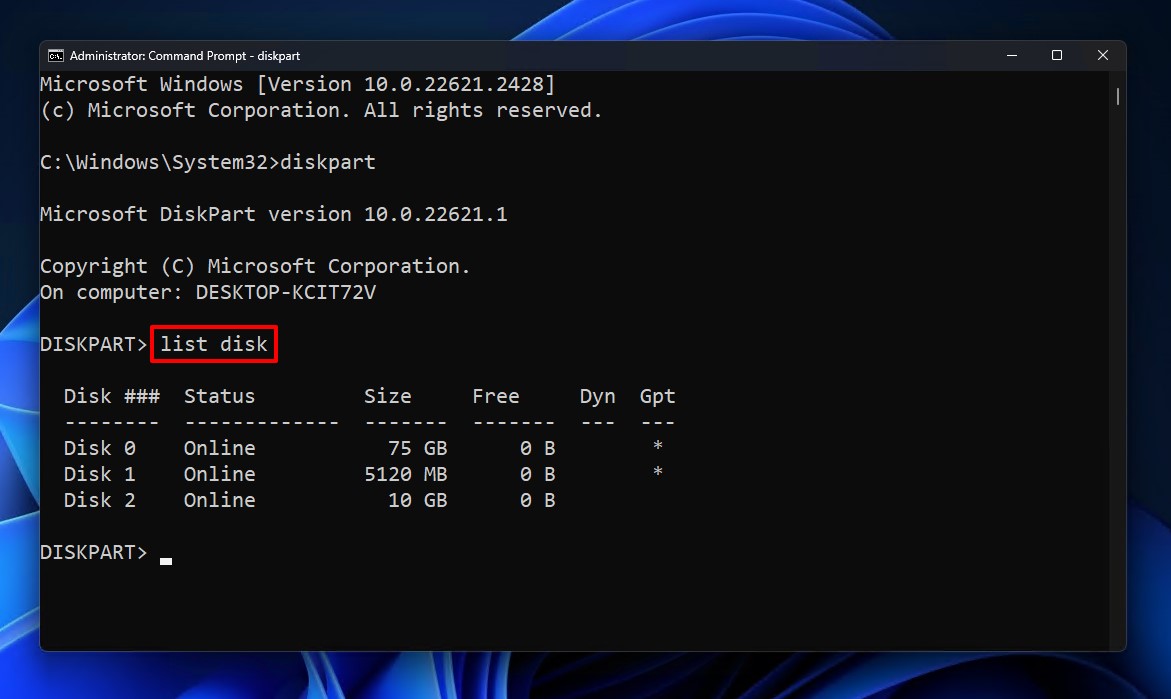This screenshot has height=699, width=1171.
Task: Maximize the diskpart Command Prompt window
Action: click(1056, 56)
